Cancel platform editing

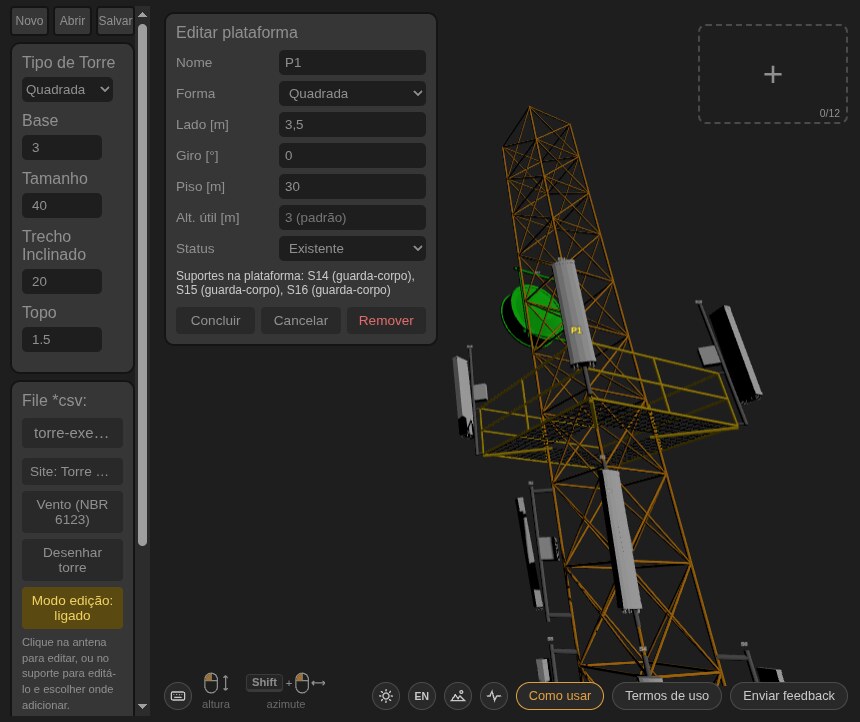point(301,320)
